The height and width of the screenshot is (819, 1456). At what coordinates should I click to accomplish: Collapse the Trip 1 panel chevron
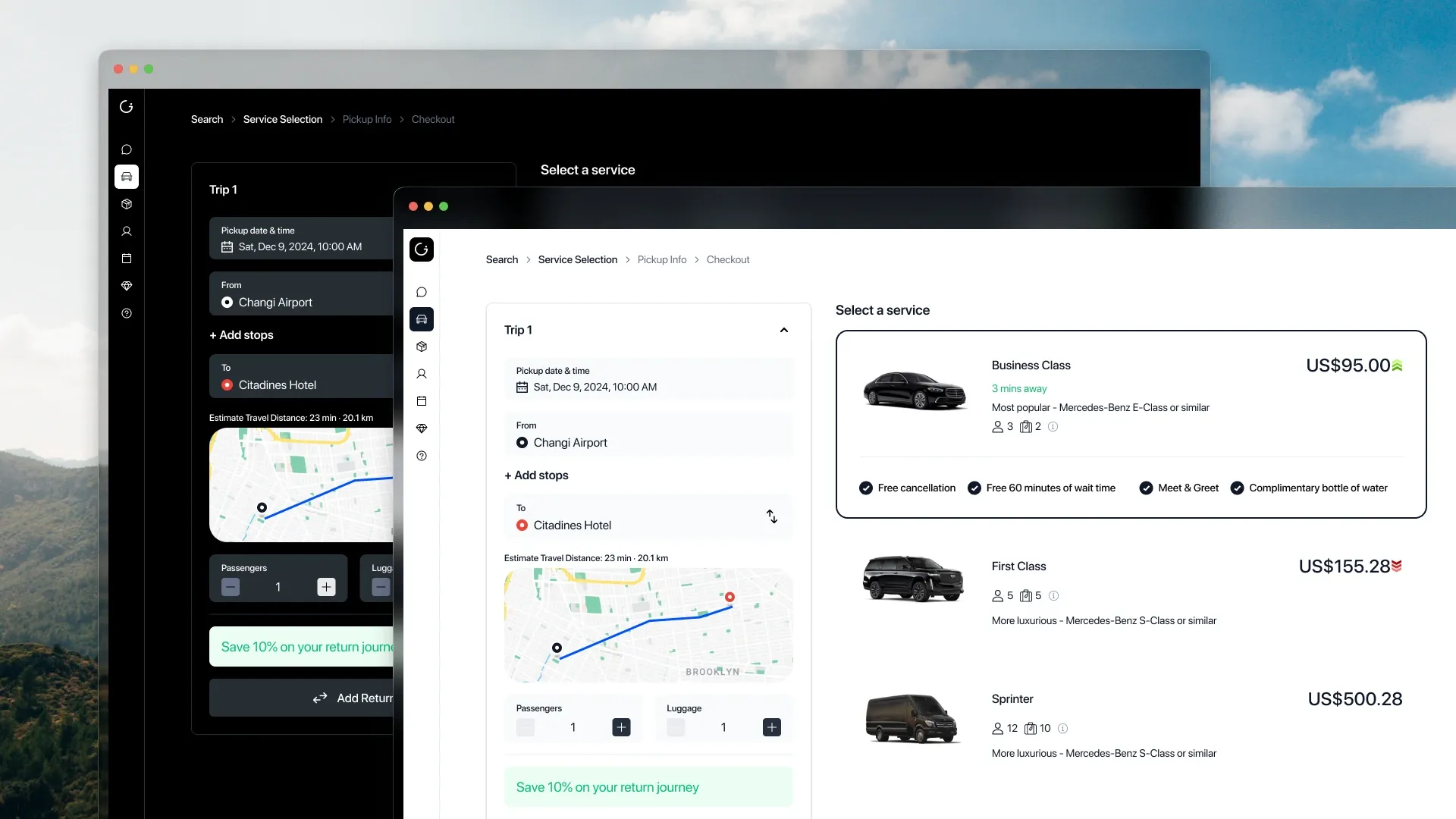[x=784, y=330]
